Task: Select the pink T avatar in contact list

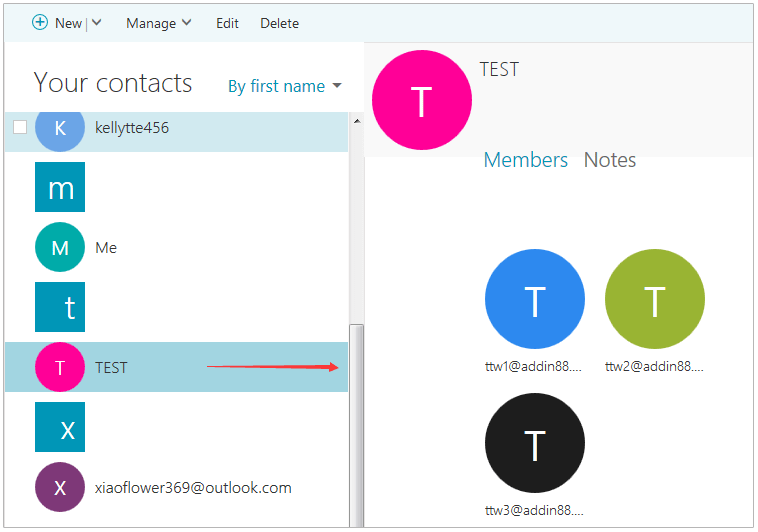Action: [x=60, y=367]
